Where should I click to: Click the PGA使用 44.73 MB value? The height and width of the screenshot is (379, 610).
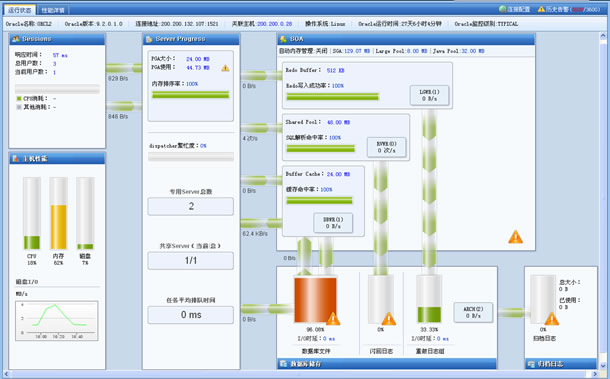tap(198, 67)
